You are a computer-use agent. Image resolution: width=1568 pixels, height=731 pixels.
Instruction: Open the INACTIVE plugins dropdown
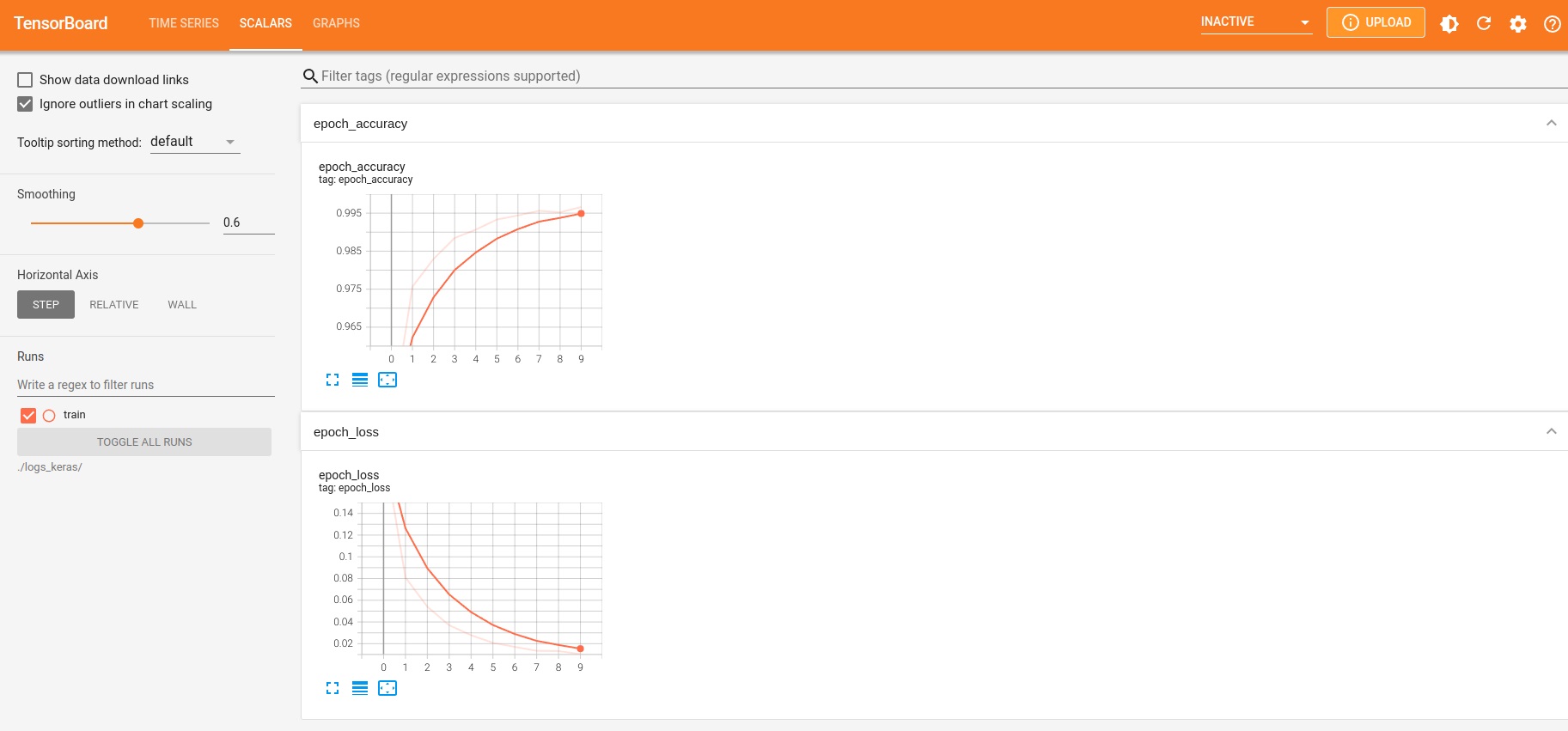coord(1256,22)
